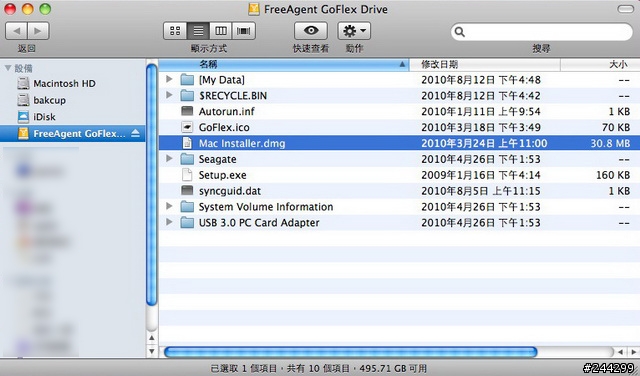Switch to icon view
Viewport: 640px width, 376px height.
point(175,31)
